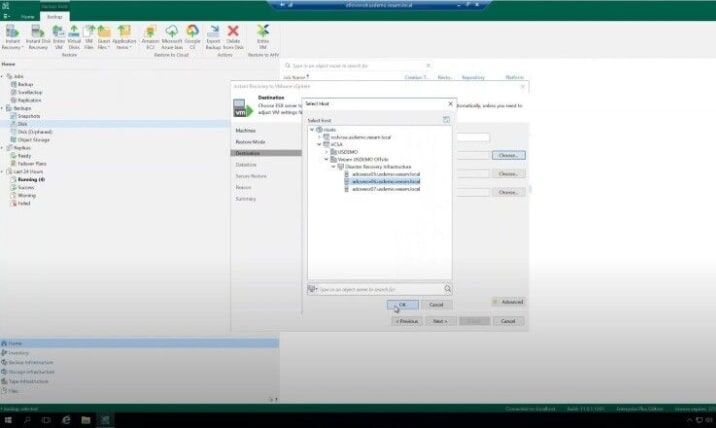
Task: Select the last ESXi host under Disaster Recovery Infrastructure
Action: pos(386,189)
